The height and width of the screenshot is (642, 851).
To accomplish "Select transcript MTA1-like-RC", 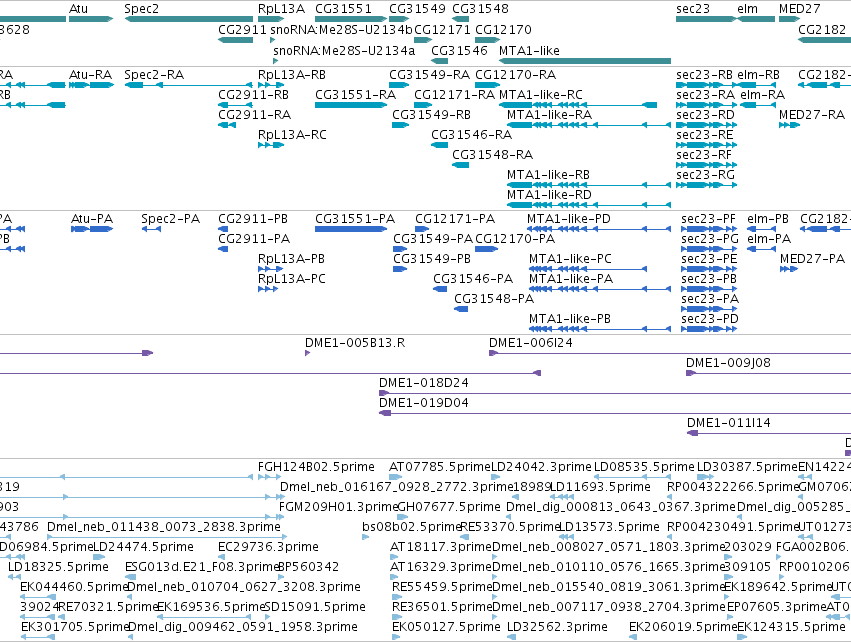I will click(x=577, y=105).
